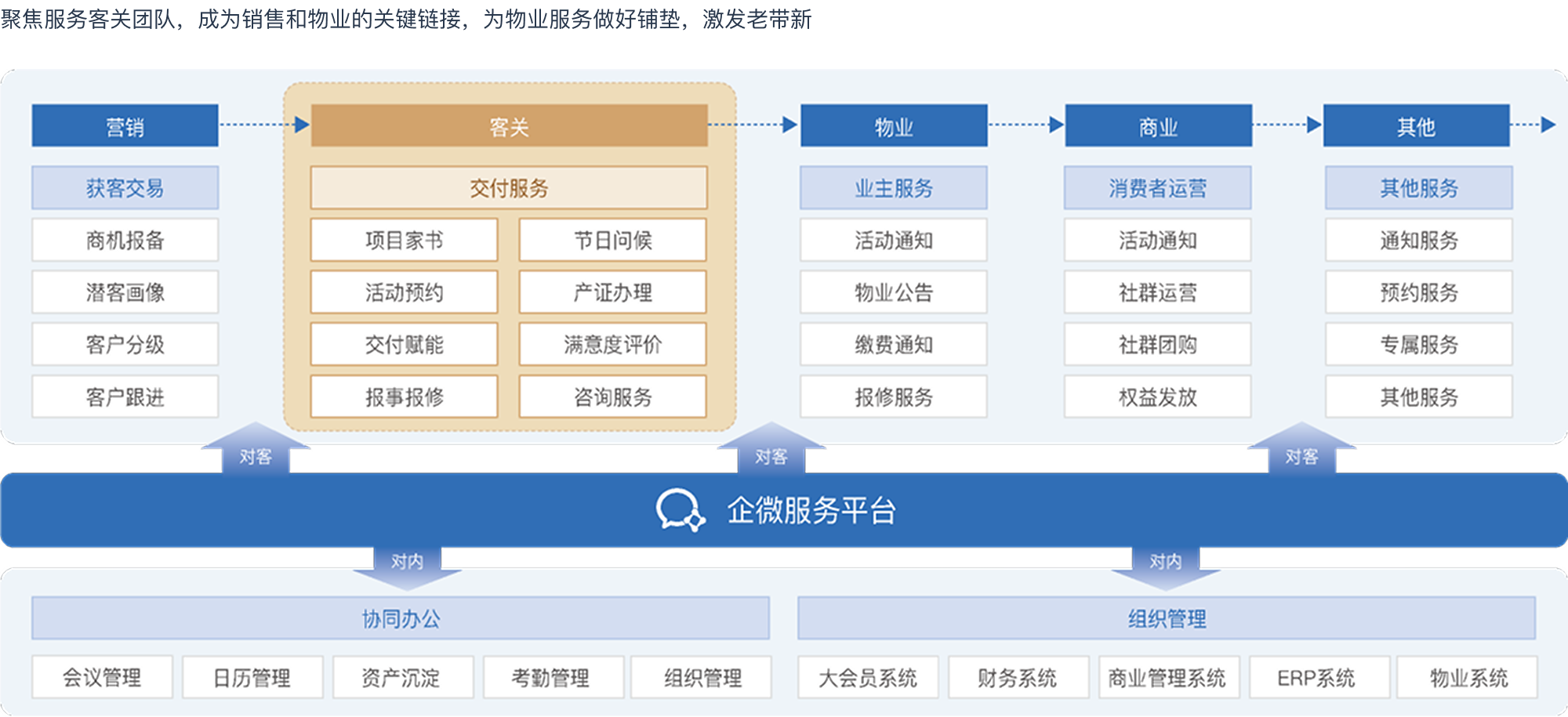The height and width of the screenshot is (717, 1568).
Task: Select the 客关 stage header
Action: [x=509, y=126]
